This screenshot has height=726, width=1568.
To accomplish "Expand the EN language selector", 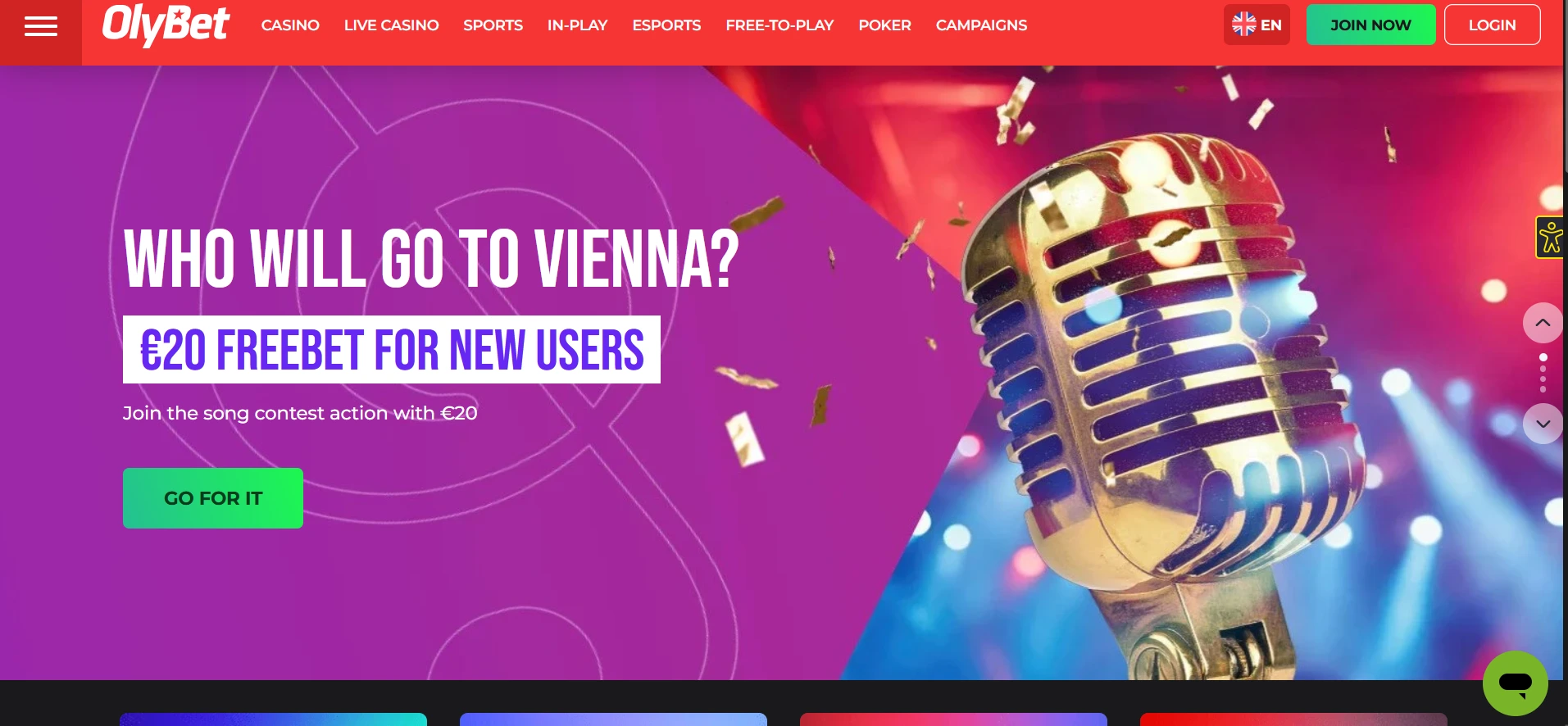I will point(1257,25).
